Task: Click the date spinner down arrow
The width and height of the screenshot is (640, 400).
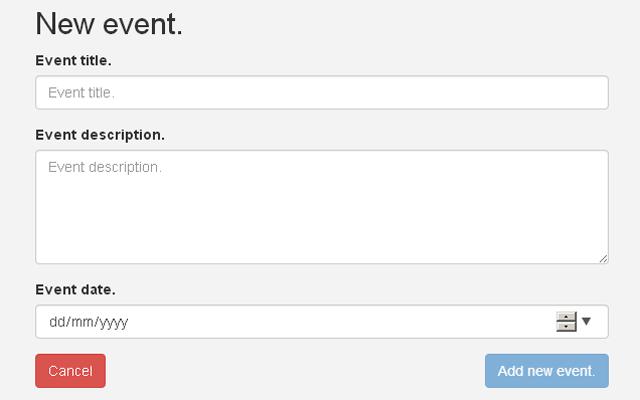Action: [x=567, y=327]
